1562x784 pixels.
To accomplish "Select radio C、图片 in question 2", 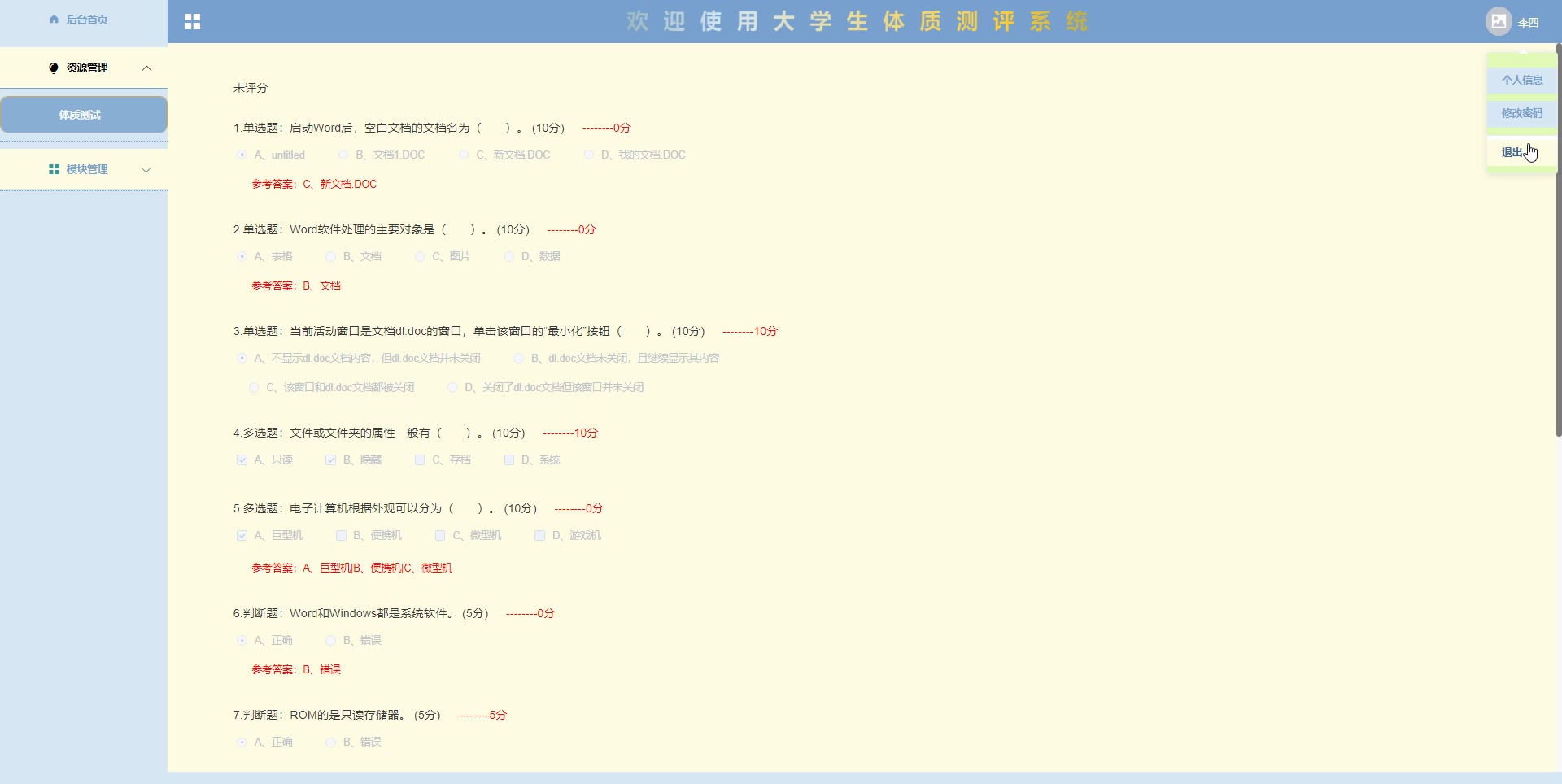I will [420, 256].
